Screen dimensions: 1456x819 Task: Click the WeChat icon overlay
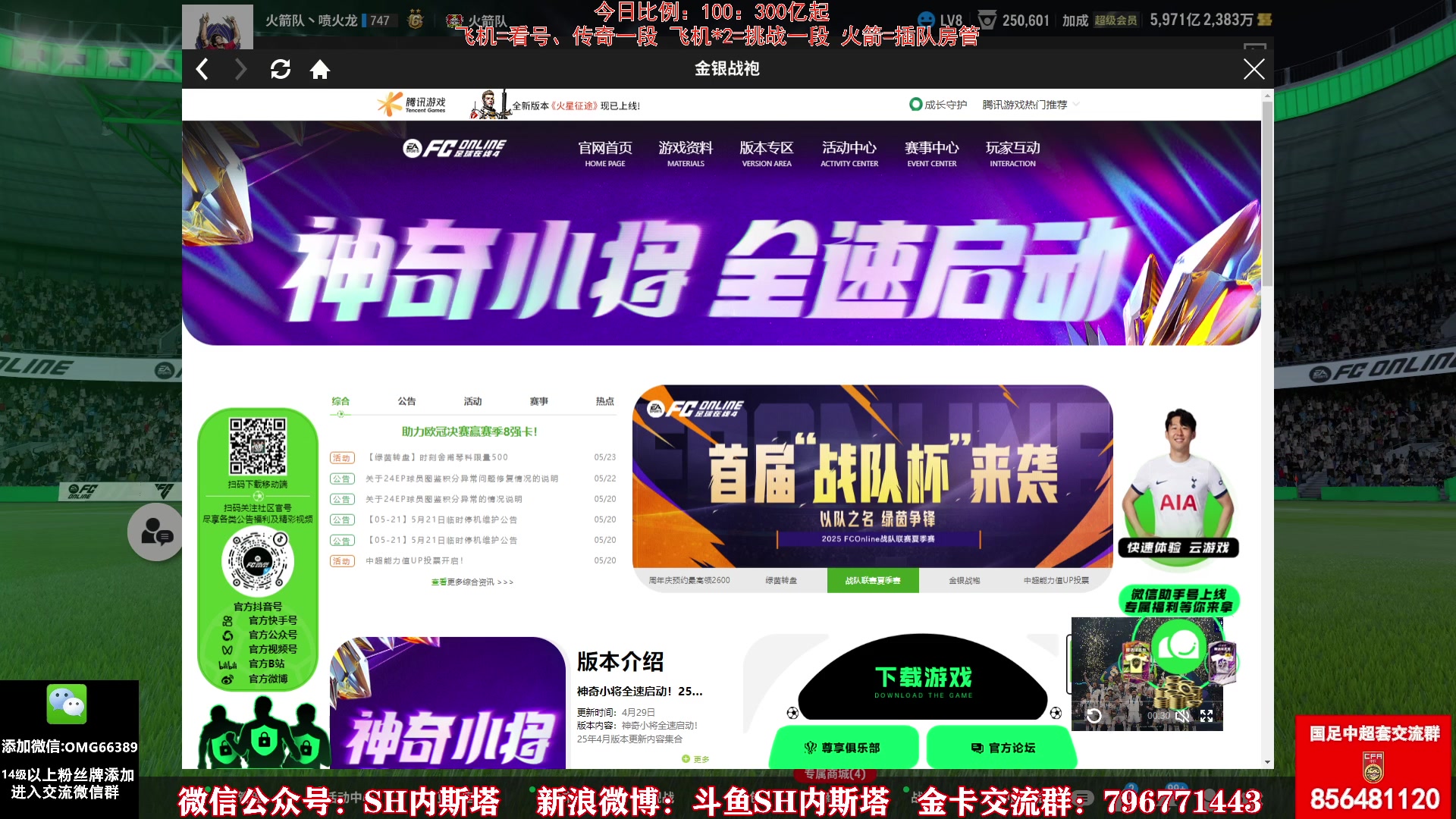67,704
